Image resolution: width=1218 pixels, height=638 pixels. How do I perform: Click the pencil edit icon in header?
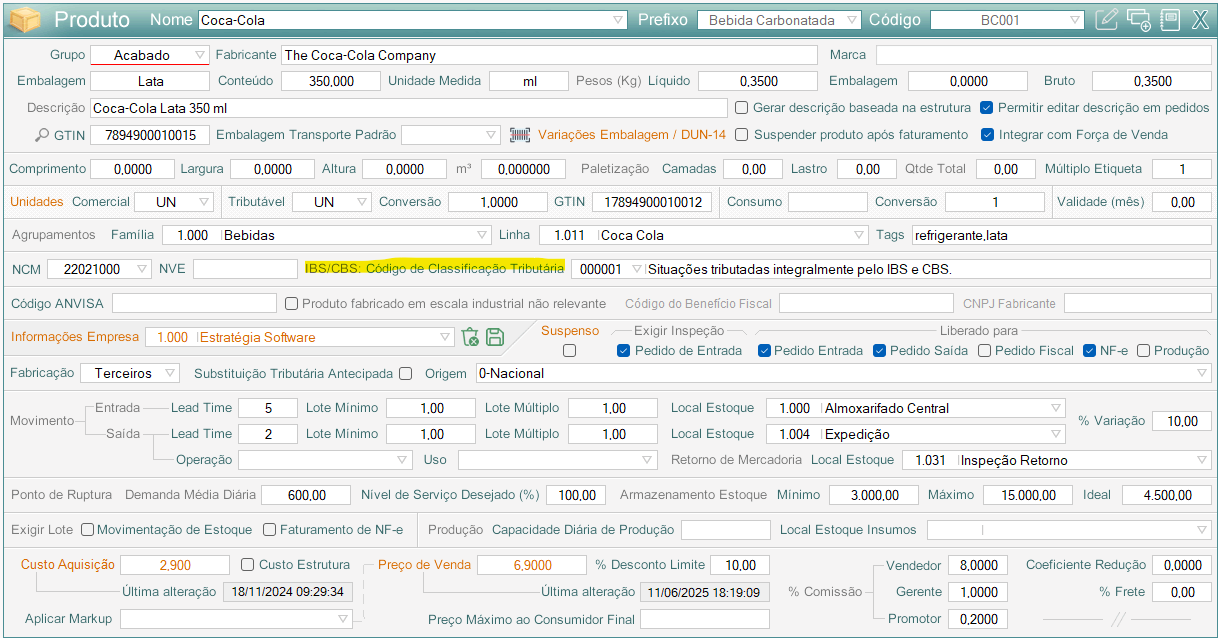pos(1107,19)
